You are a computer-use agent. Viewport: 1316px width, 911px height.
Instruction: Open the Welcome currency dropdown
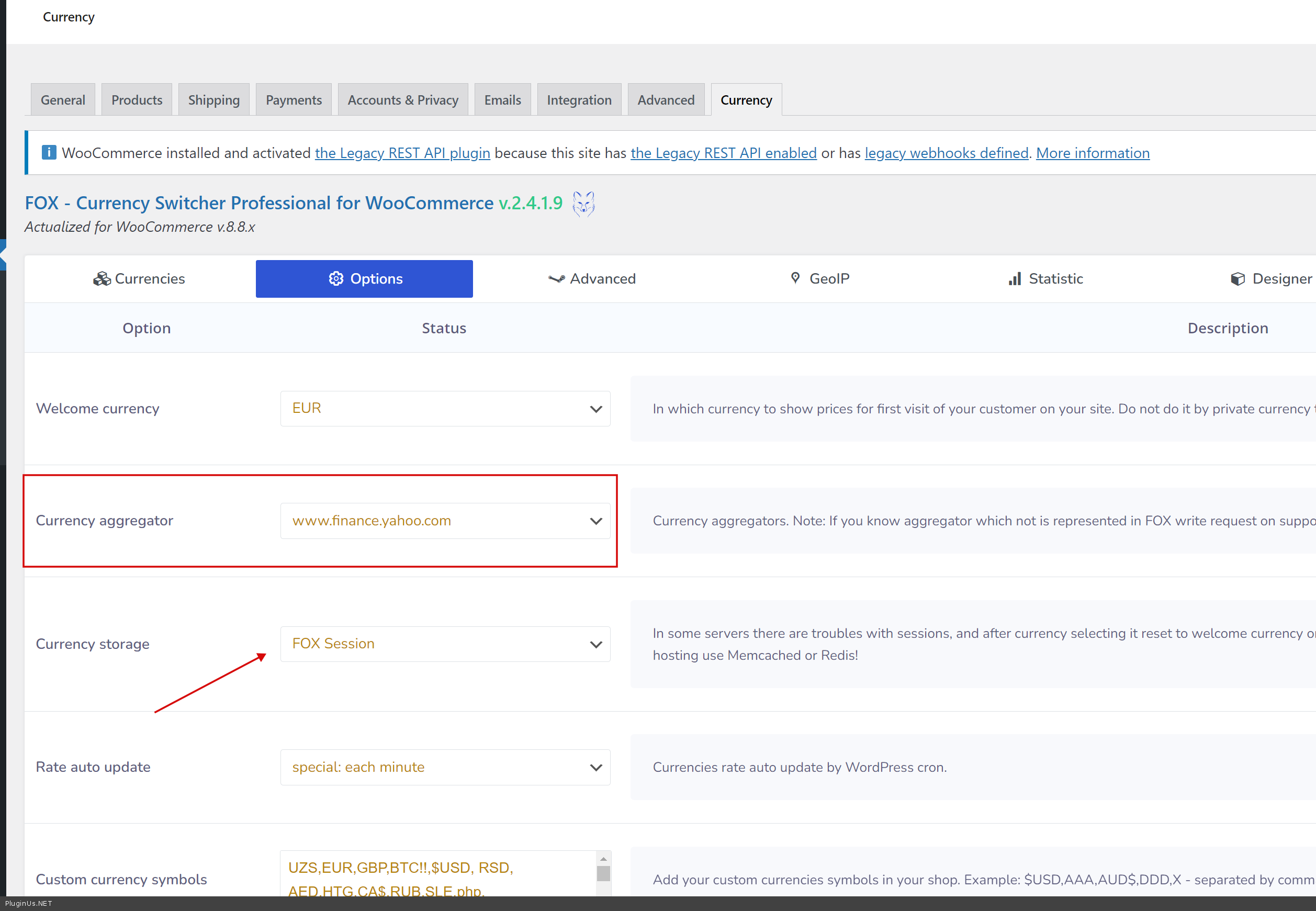click(x=445, y=409)
